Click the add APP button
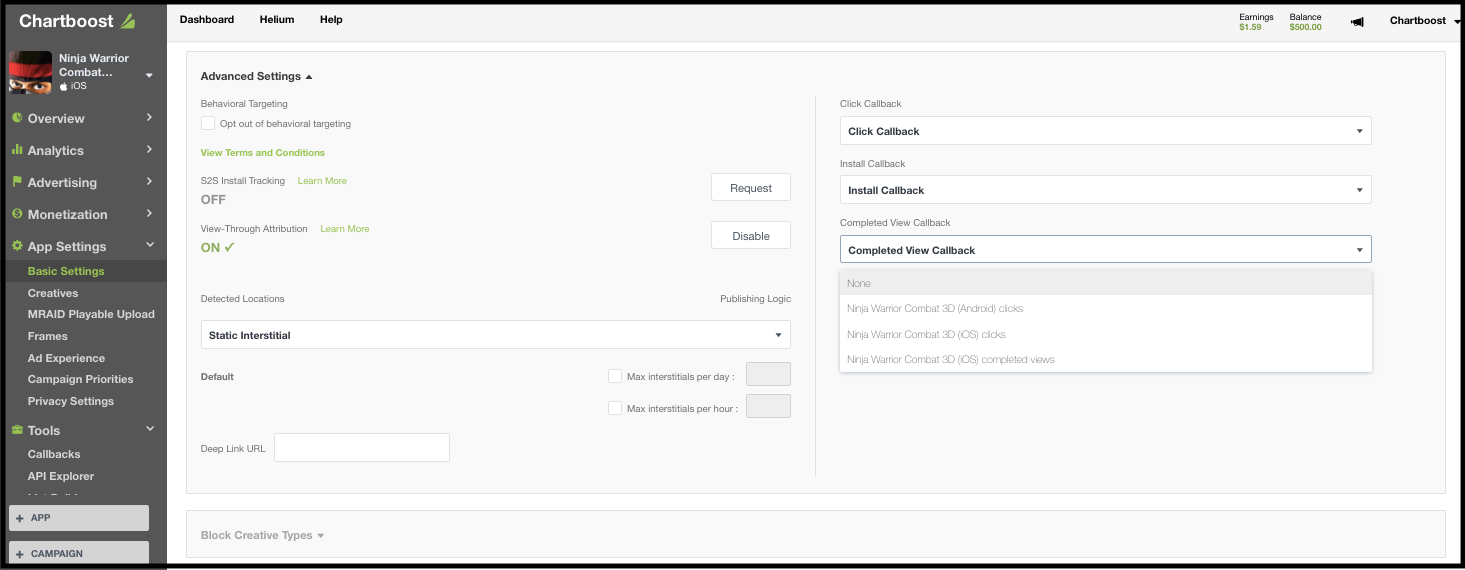 coord(79,518)
